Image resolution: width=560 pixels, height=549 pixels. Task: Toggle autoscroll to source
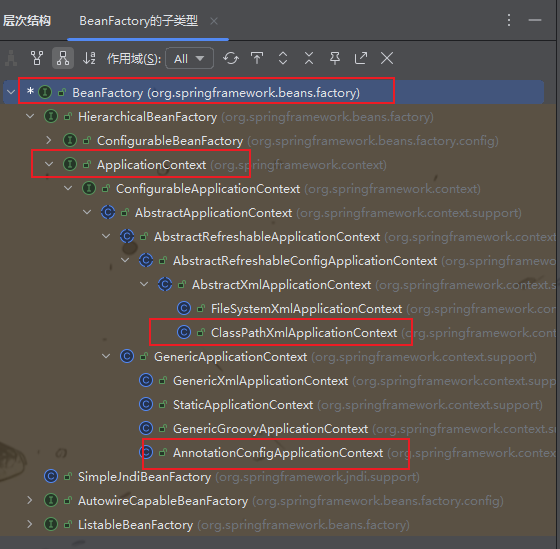257,58
